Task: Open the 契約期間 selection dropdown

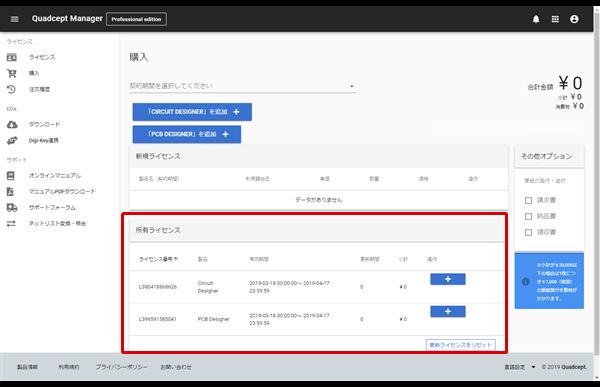Action: click(243, 86)
